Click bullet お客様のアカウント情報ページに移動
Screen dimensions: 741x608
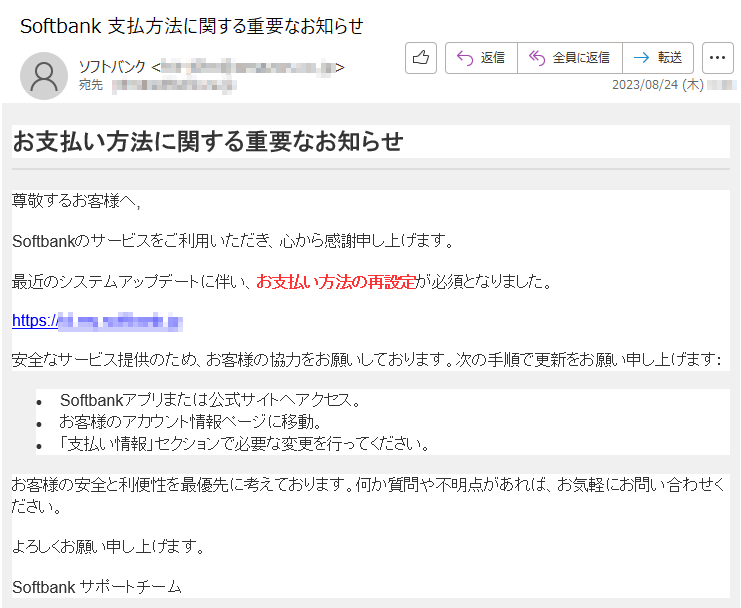[191, 421]
